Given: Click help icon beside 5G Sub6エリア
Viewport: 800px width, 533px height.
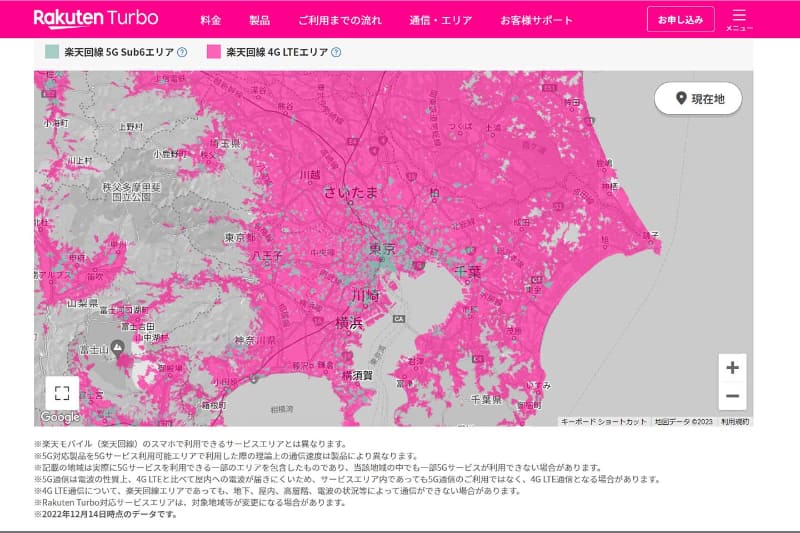Looking at the screenshot, I should pyautogui.click(x=182, y=52).
